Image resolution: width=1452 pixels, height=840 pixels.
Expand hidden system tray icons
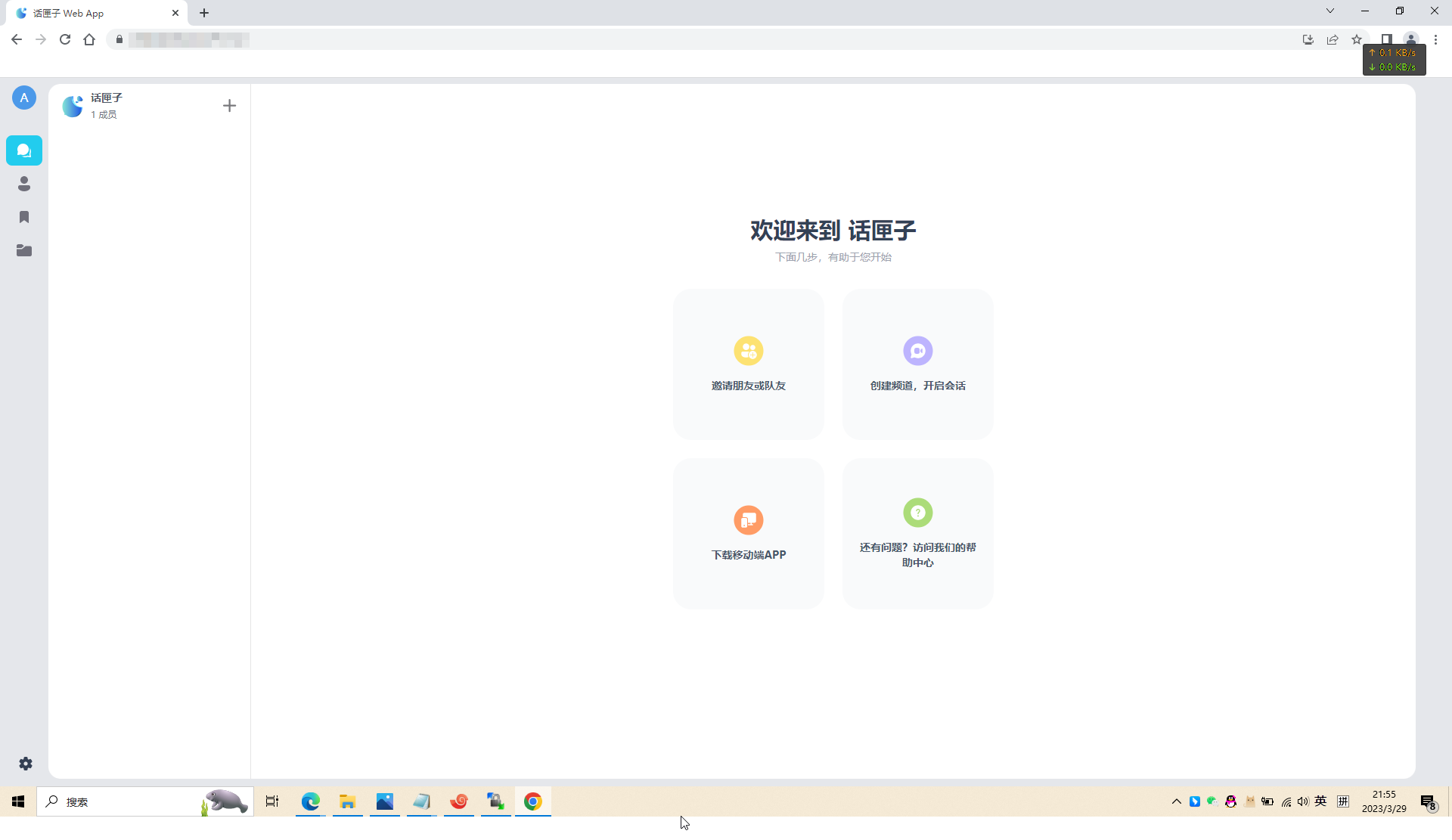(x=1176, y=801)
